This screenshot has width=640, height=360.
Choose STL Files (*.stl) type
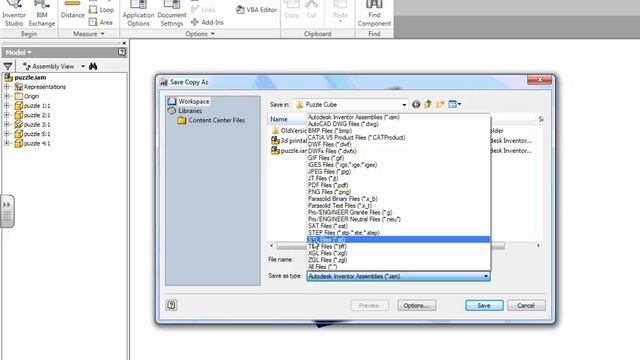tap(398, 240)
